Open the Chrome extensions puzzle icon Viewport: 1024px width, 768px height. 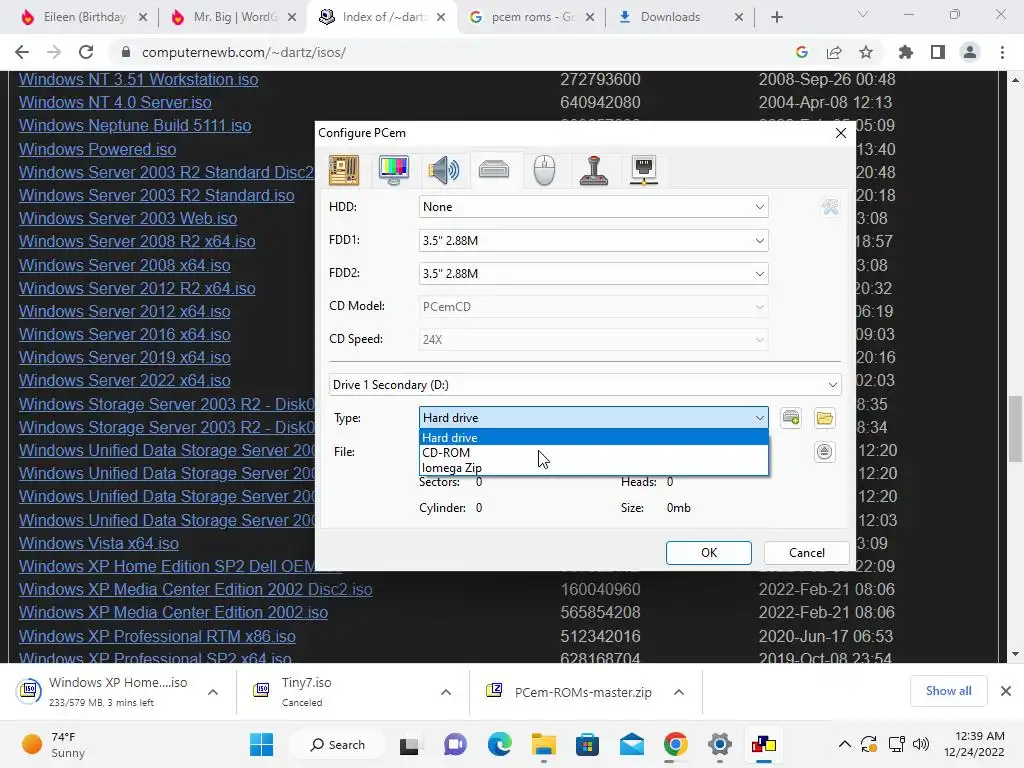point(906,52)
